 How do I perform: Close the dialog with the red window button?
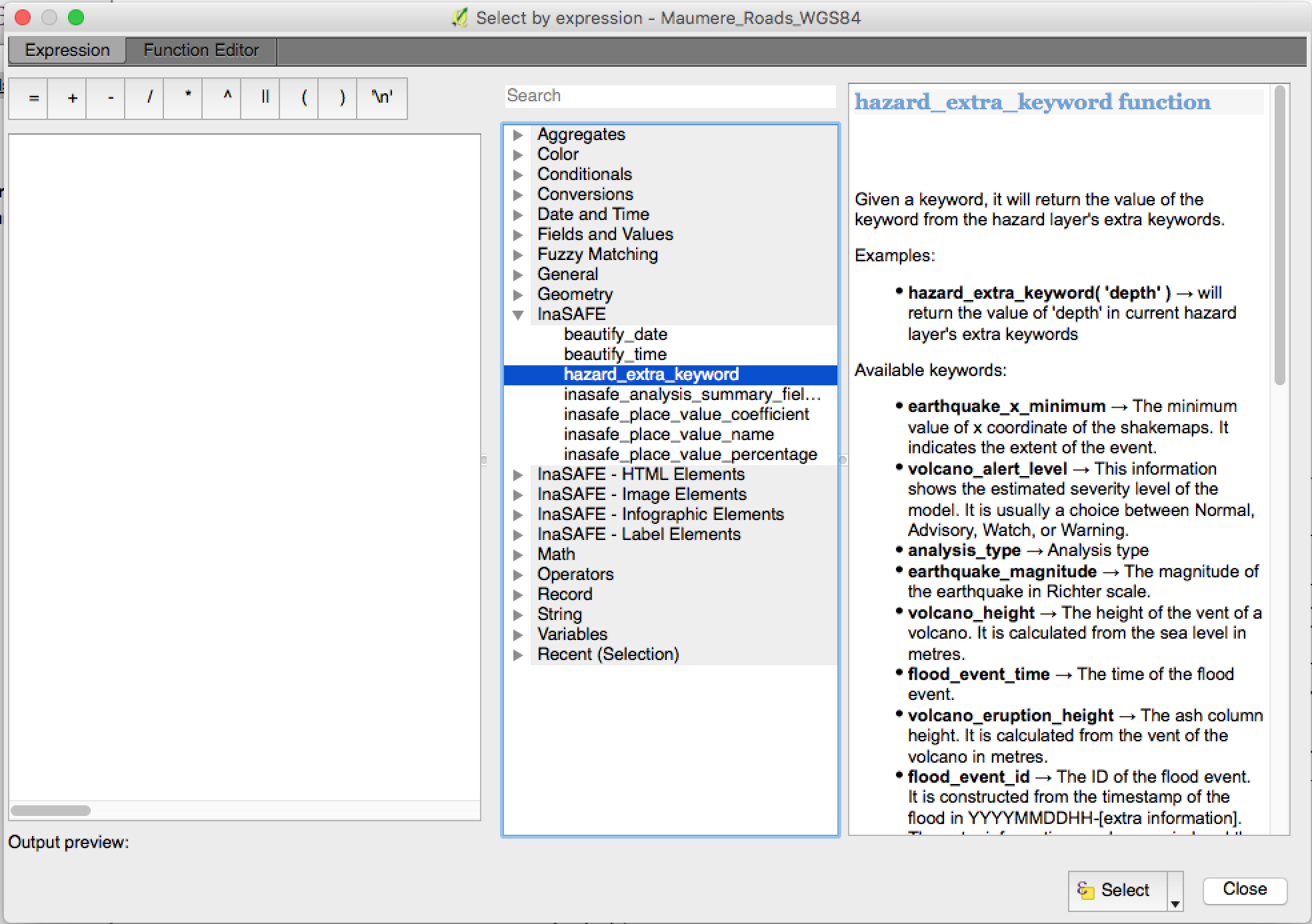click(22, 17)
